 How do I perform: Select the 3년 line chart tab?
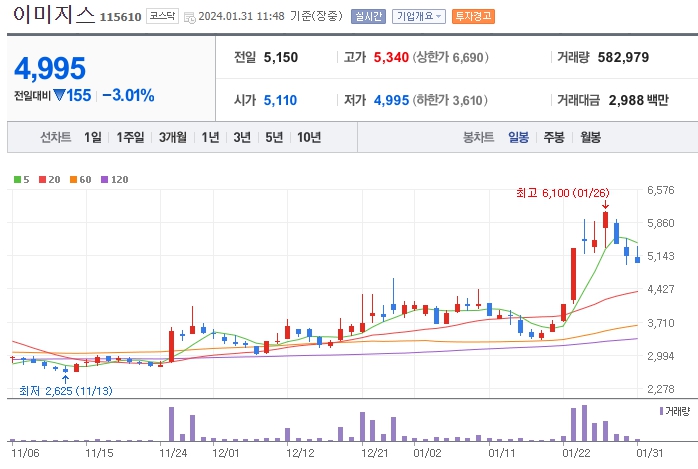pyautogui.click(x=242, y=137)
